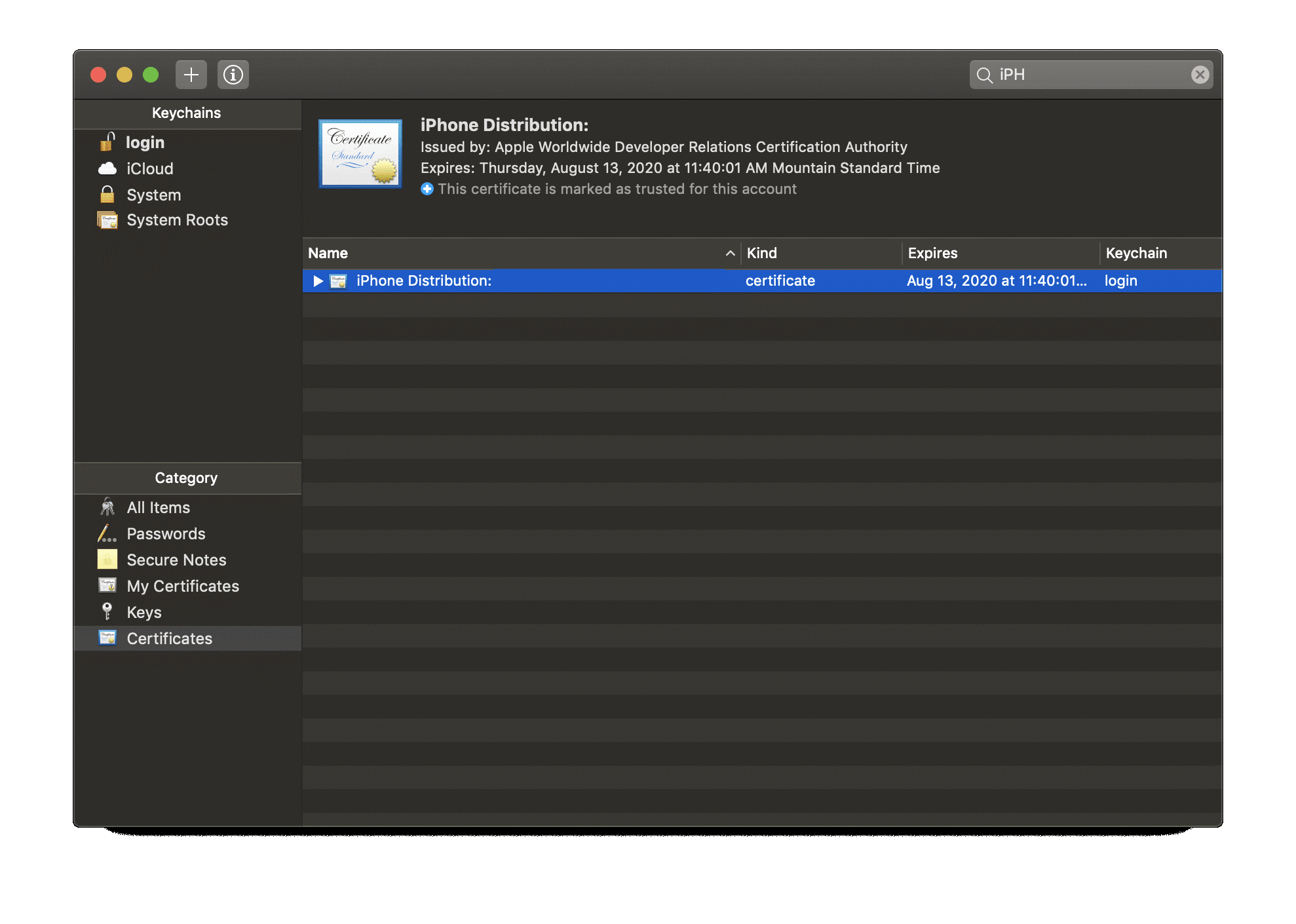1296x924 pixels.
Task: Select the login keychain
Action: click(x=144, y=143)
